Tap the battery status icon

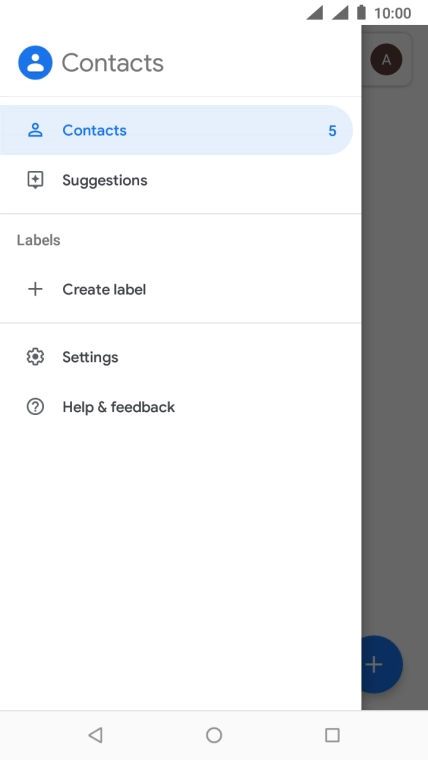[x=361, y=12]
